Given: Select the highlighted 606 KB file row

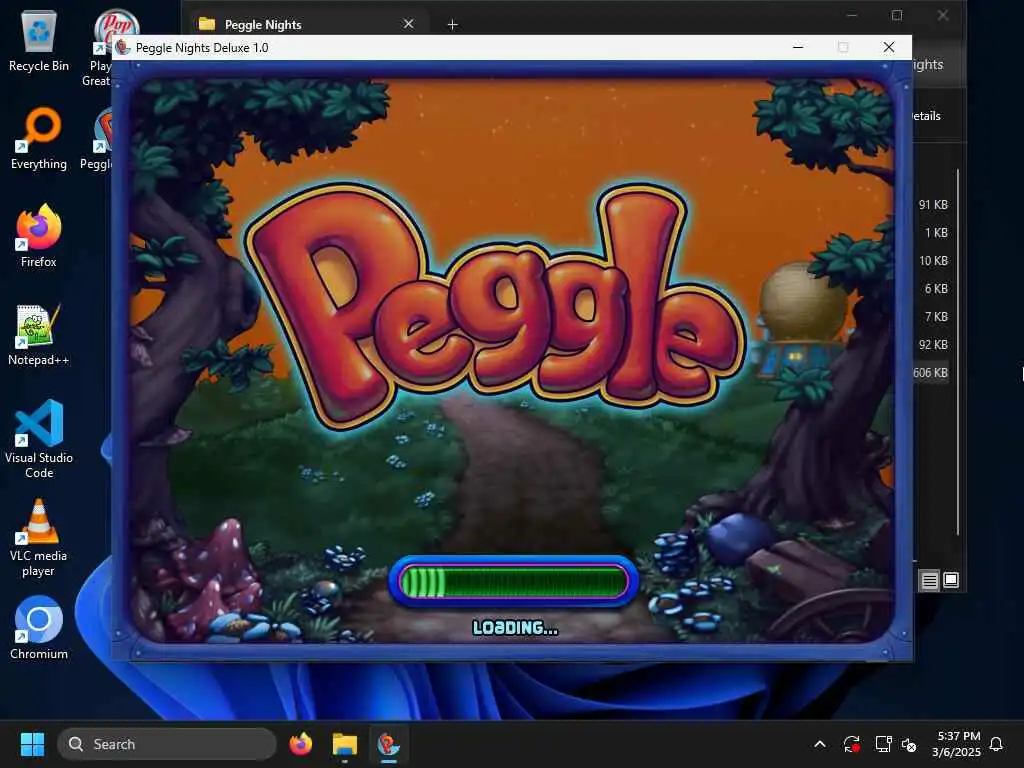Looking at the screenshot, I should pos(932,373).
